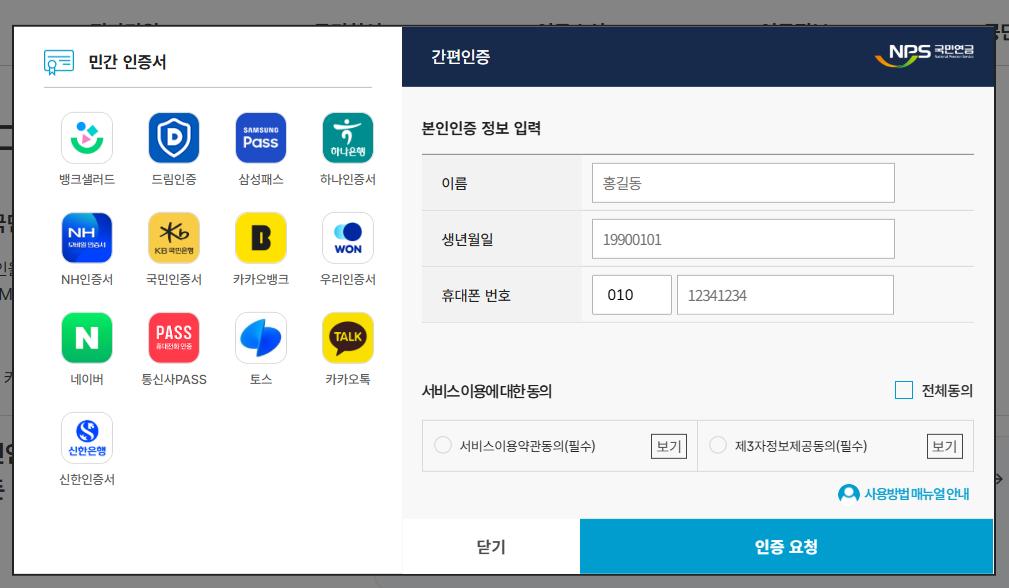Choose the KB 국민인증서 icon
Screen dimensions: 1009x588
click(x=174, y=238)
